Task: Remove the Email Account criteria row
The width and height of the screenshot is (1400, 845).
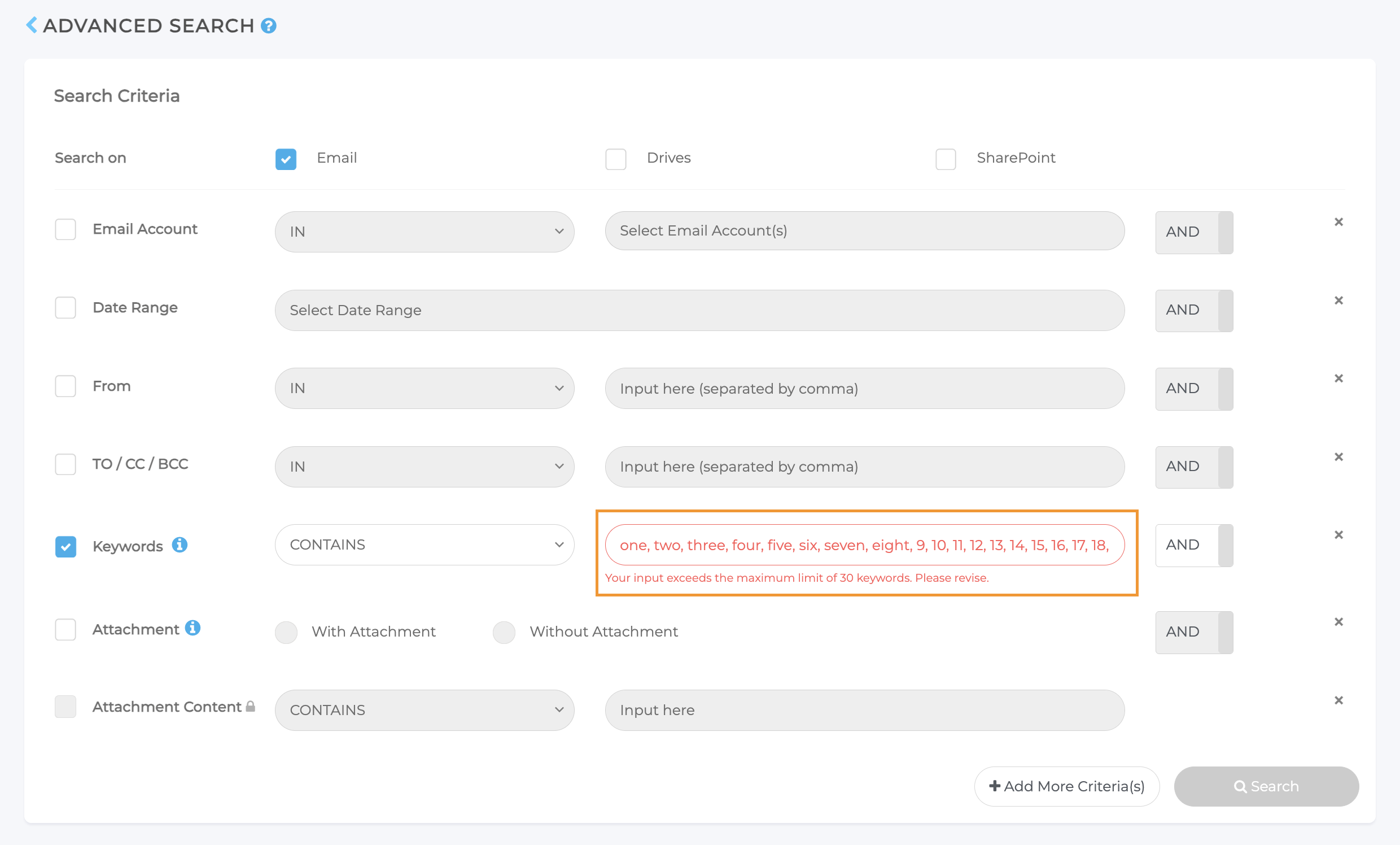Action: click(1338, 223)
